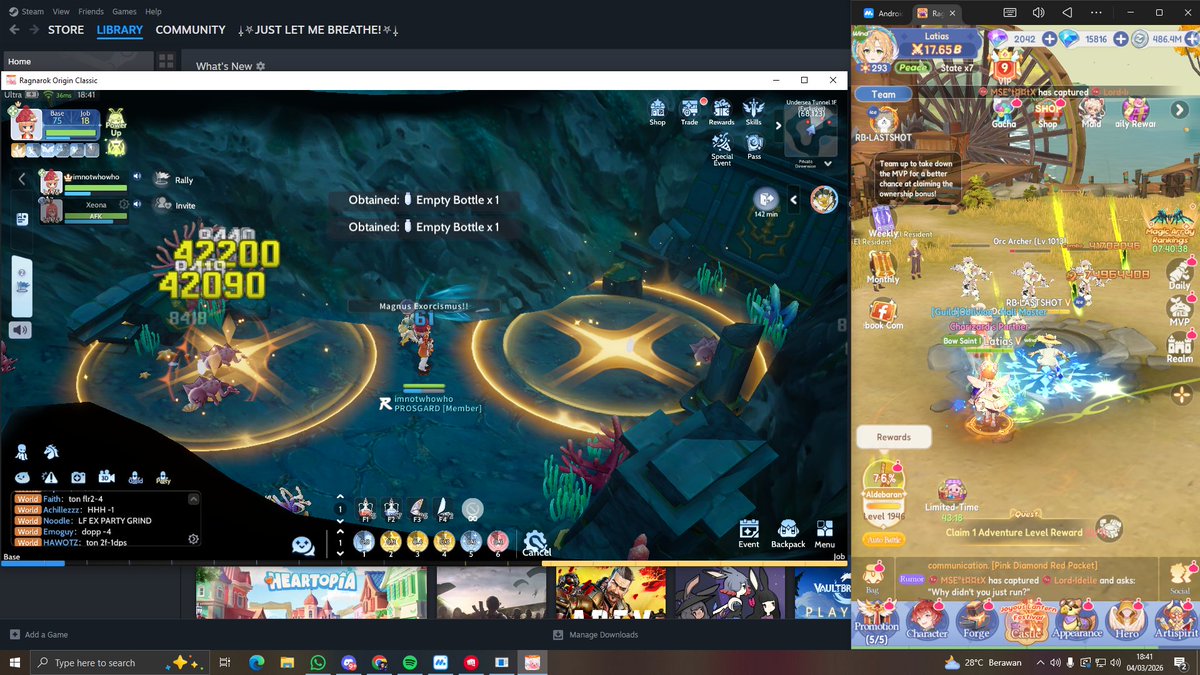Open emulator more options three dots
Image resolution: width=1200 pixels, height=675 pixels.
1096,12
